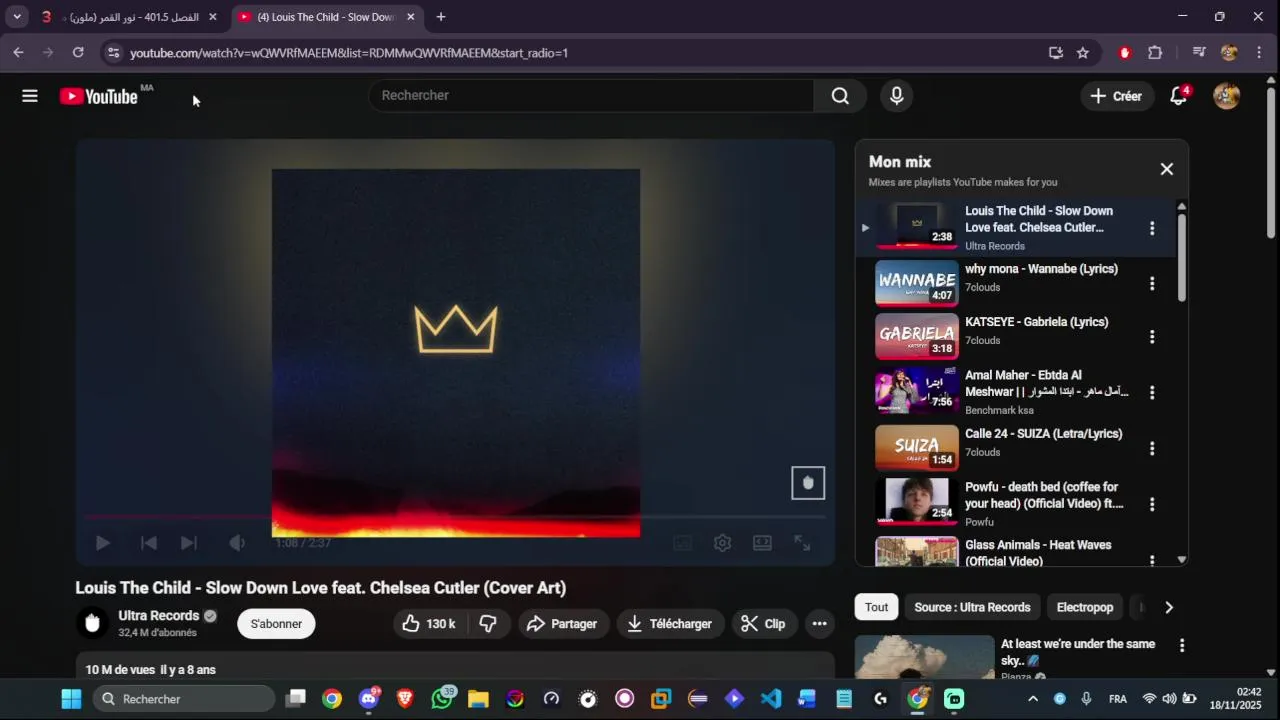
Task: Play why mona - Wannabe (Lyrics) from the mix
Action: pyautogui.click(x=1041, y=269)
